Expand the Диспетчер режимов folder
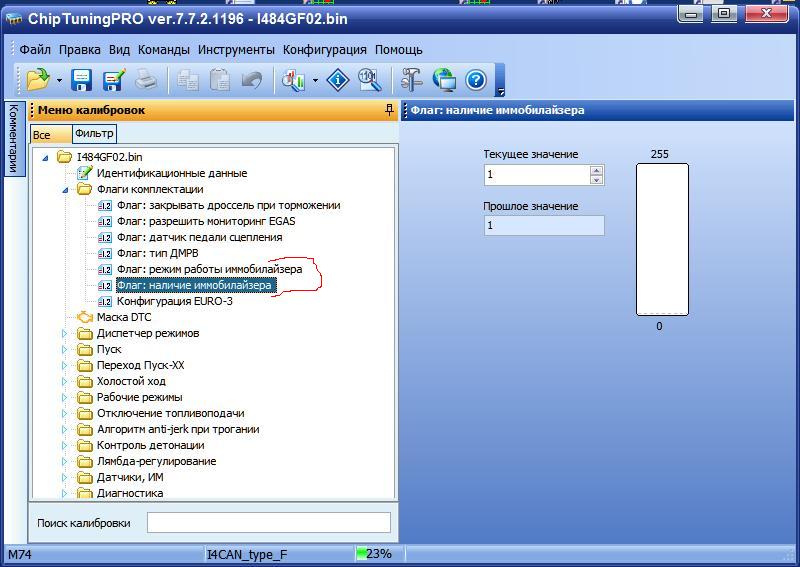The image size is (800, 567). click(x=64, y=333)
